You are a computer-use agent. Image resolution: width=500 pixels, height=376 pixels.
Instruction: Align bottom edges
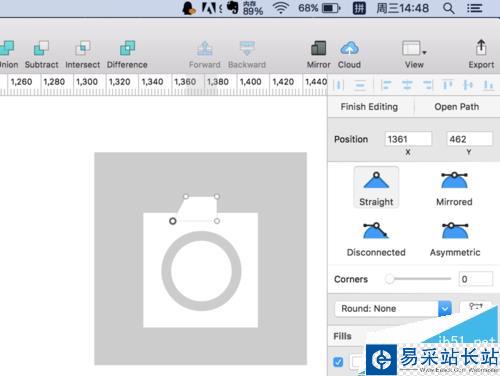488,85
